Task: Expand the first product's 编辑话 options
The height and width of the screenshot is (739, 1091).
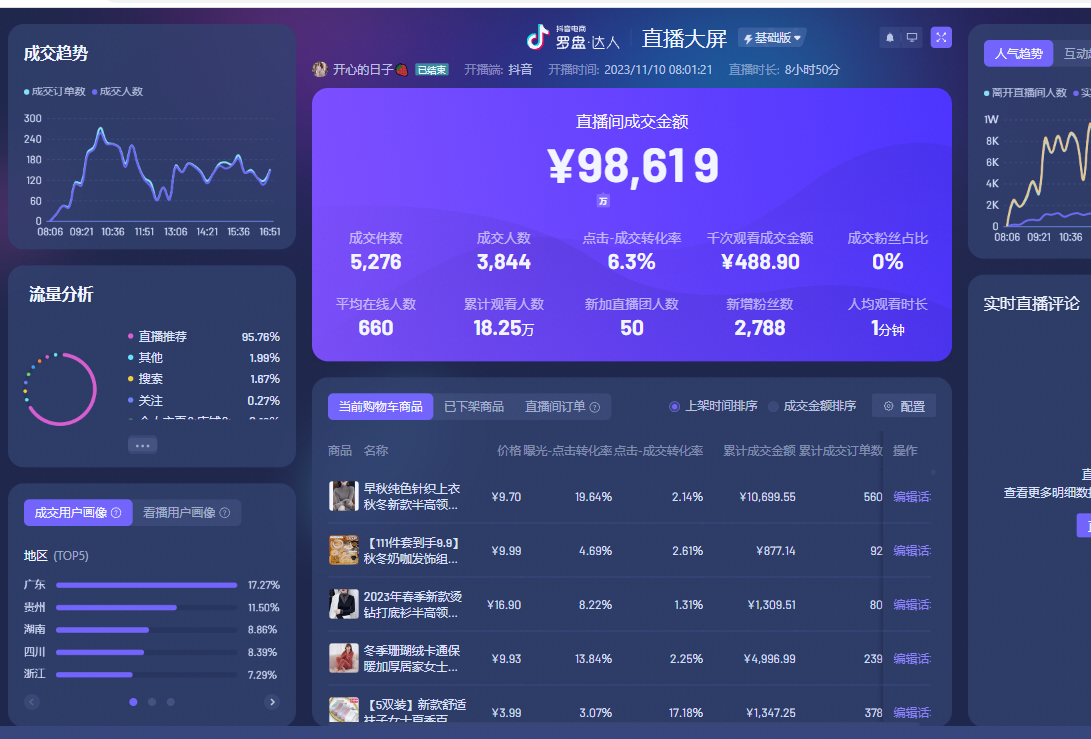Action: pos(911,496)
